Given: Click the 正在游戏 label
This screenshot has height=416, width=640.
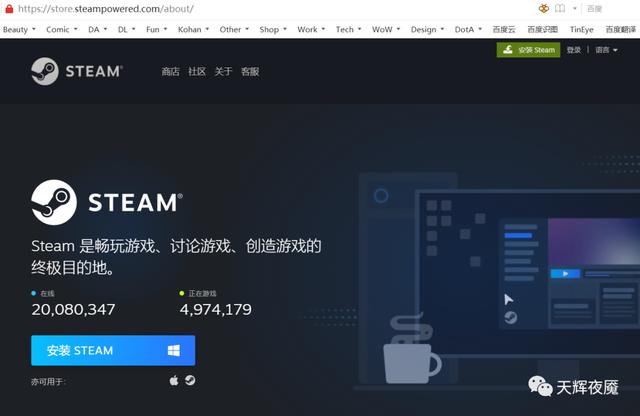Looking at the screenshot, I should click(202, 293).
